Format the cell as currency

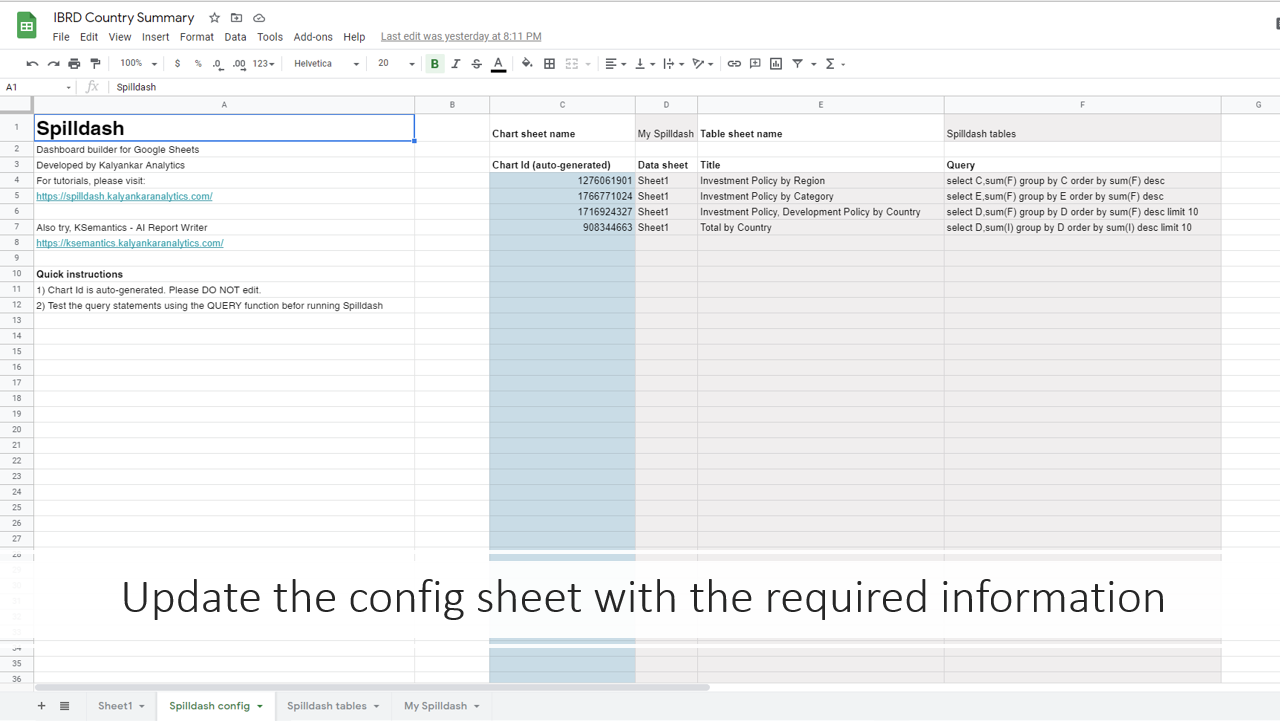coord(177,64)
